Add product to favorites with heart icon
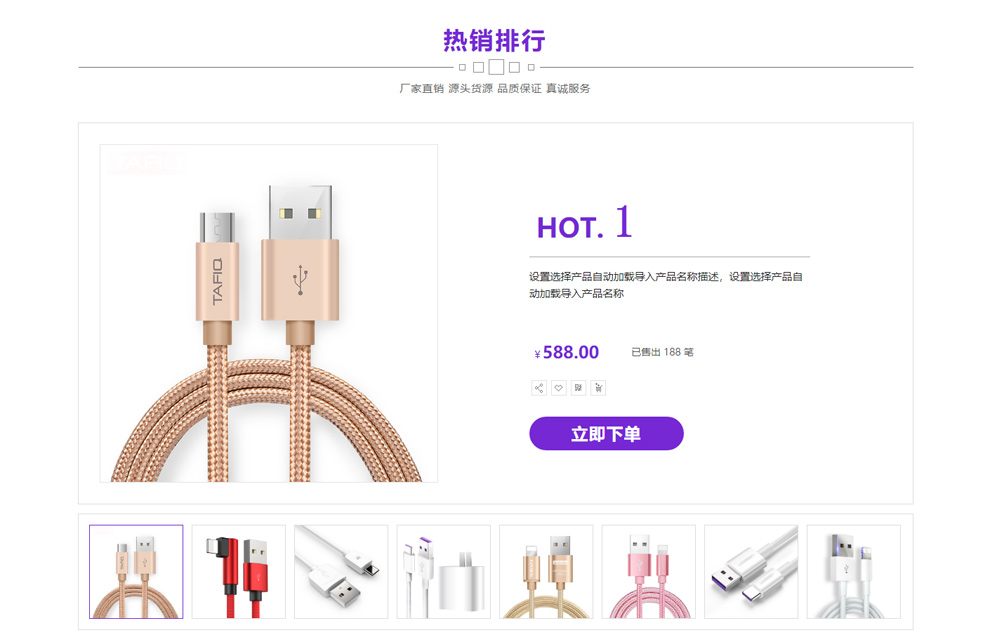990x643 pixels. click(558, 388)
